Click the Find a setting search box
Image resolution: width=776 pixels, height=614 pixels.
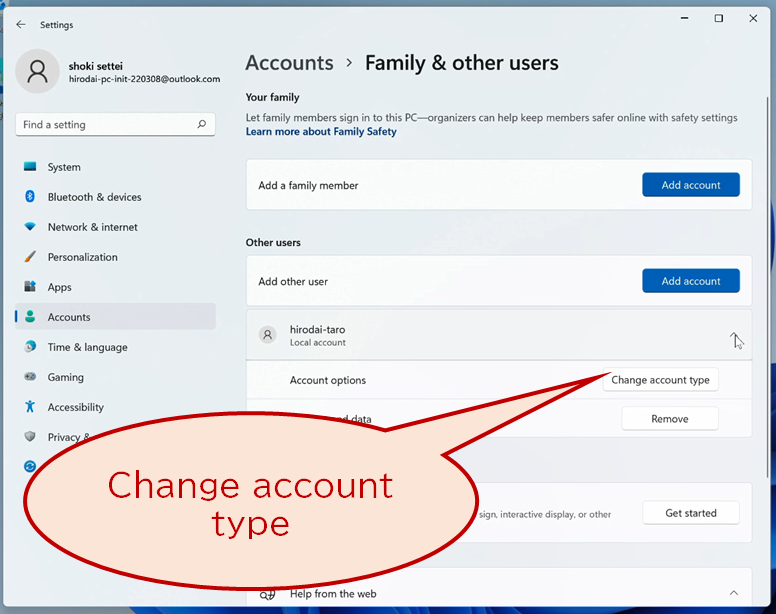pyautogui.click(x=115, y=124)
